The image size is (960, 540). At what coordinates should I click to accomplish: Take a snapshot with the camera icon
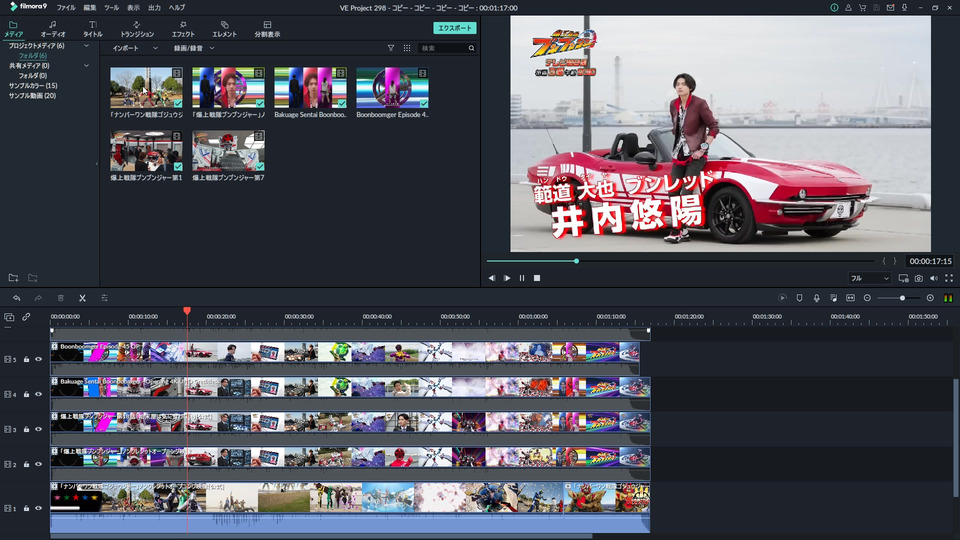(918, 279)
